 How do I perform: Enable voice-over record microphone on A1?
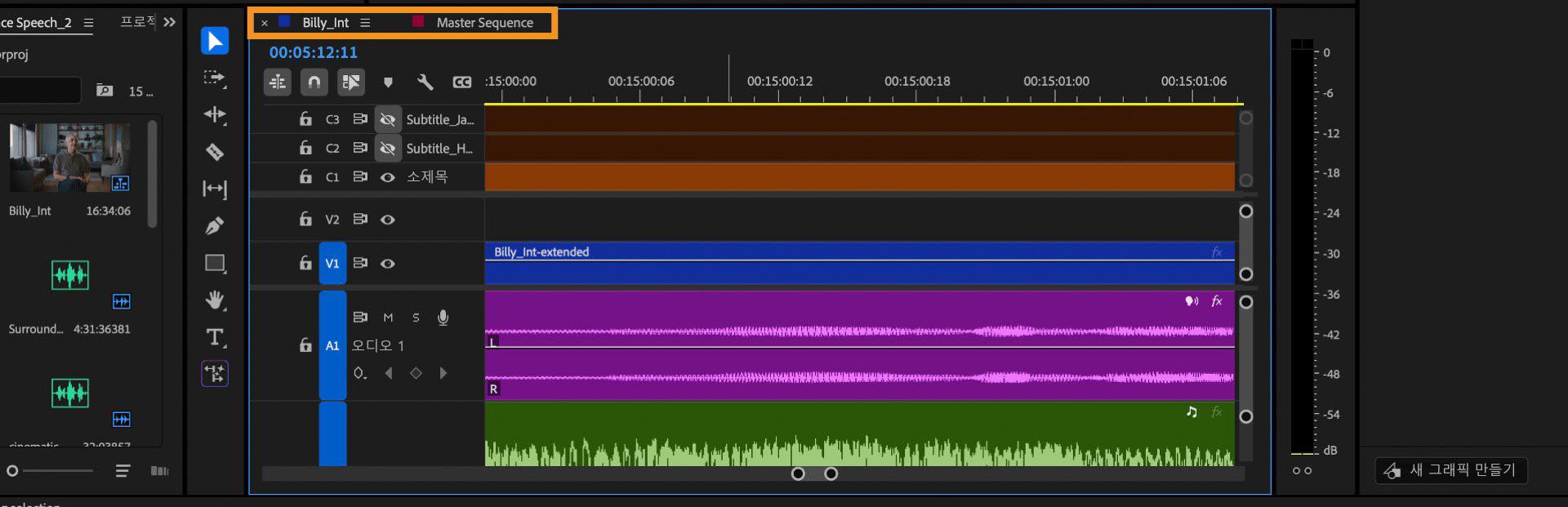443,318
